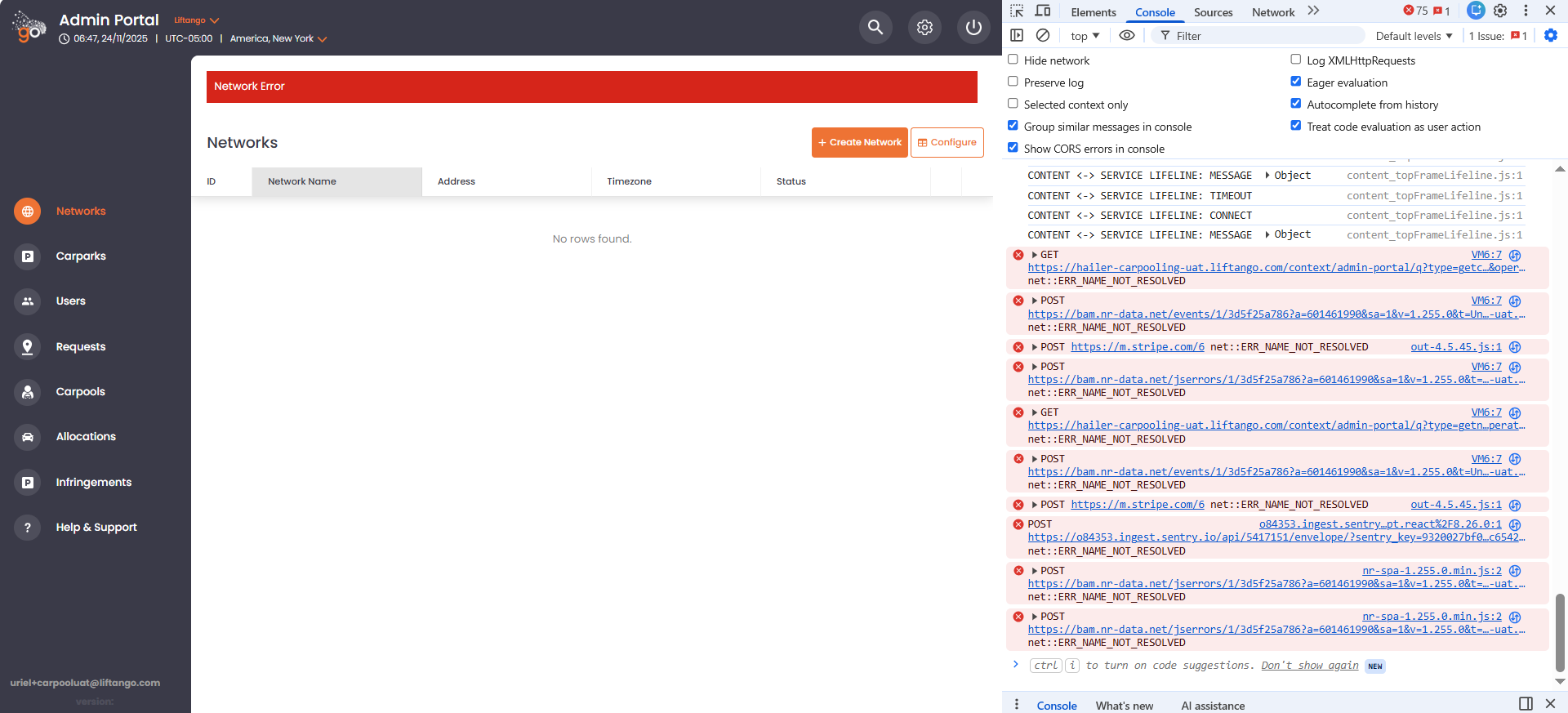Open the first out-4.5.45.js:1 source link
Screen dimensions: 1568x713
(x=1456, y=347)
